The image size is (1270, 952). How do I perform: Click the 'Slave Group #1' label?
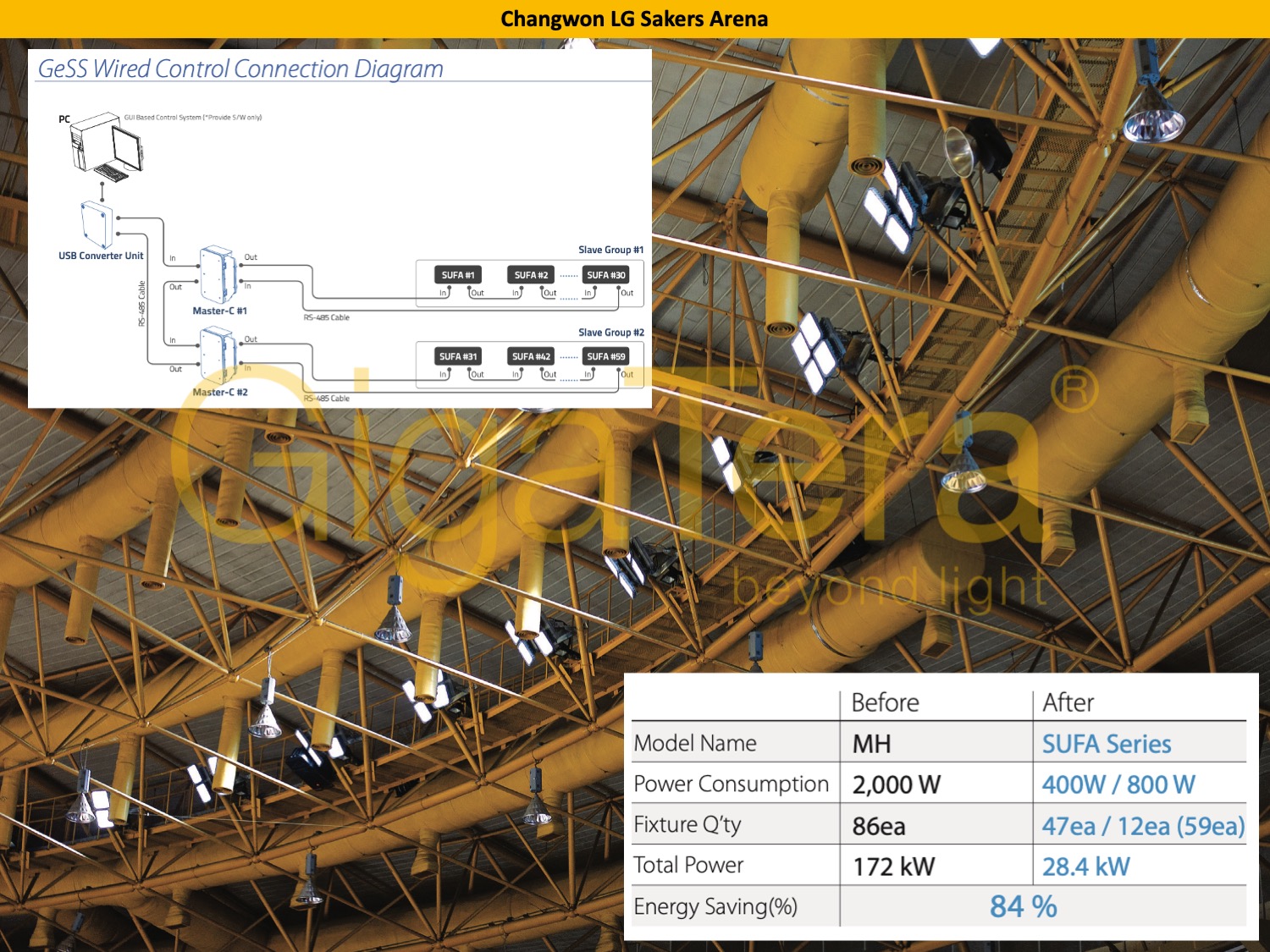click(x=611, y=250)
